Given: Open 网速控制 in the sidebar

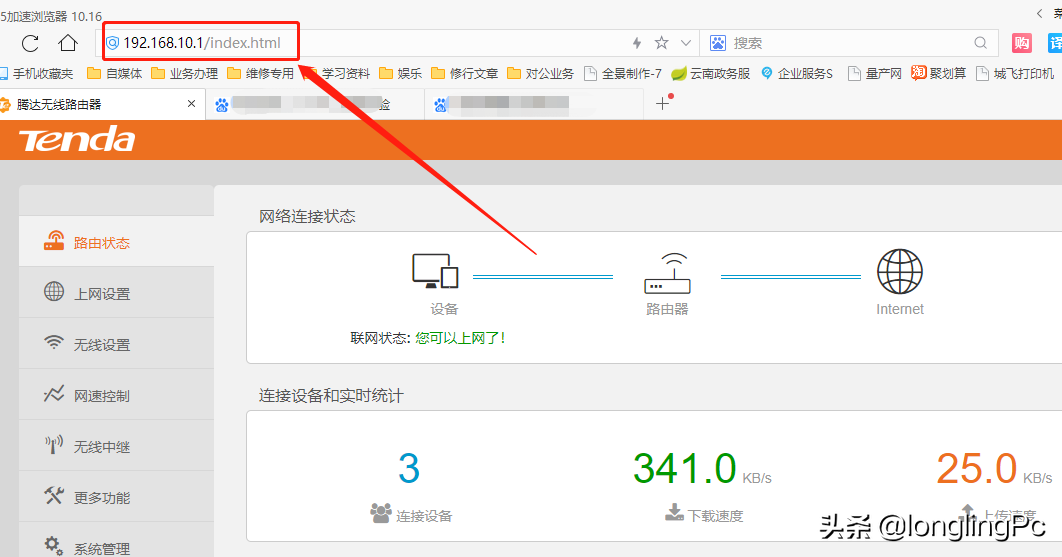Looking at the screenshot, I should (116, 395).
